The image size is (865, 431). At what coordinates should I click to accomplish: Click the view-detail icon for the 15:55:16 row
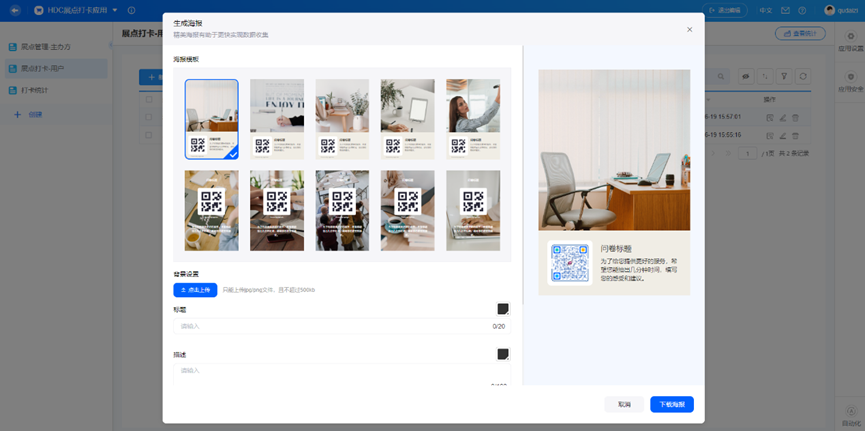(x=770, y=135)
